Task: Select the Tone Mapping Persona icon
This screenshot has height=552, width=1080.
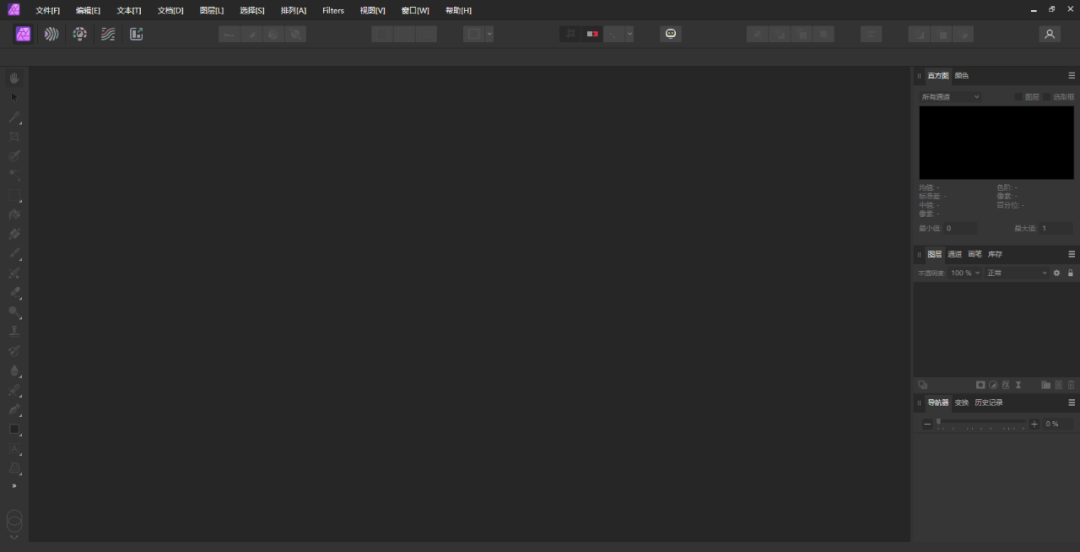Action: pyautogui.click(x=108, y=34)
